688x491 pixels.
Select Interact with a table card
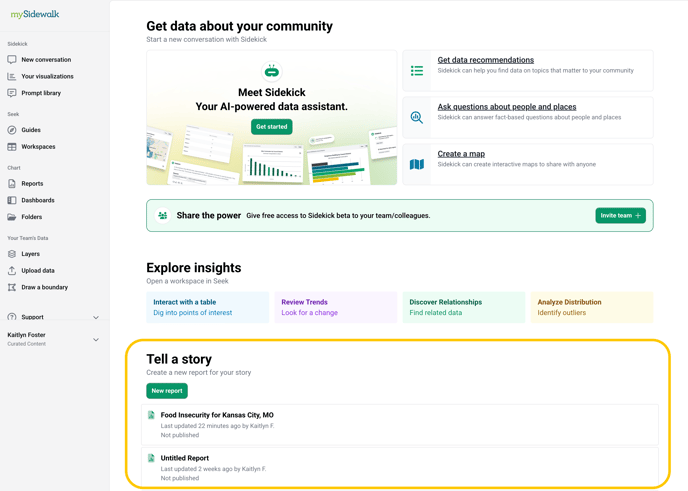click(x=208, y=307)
